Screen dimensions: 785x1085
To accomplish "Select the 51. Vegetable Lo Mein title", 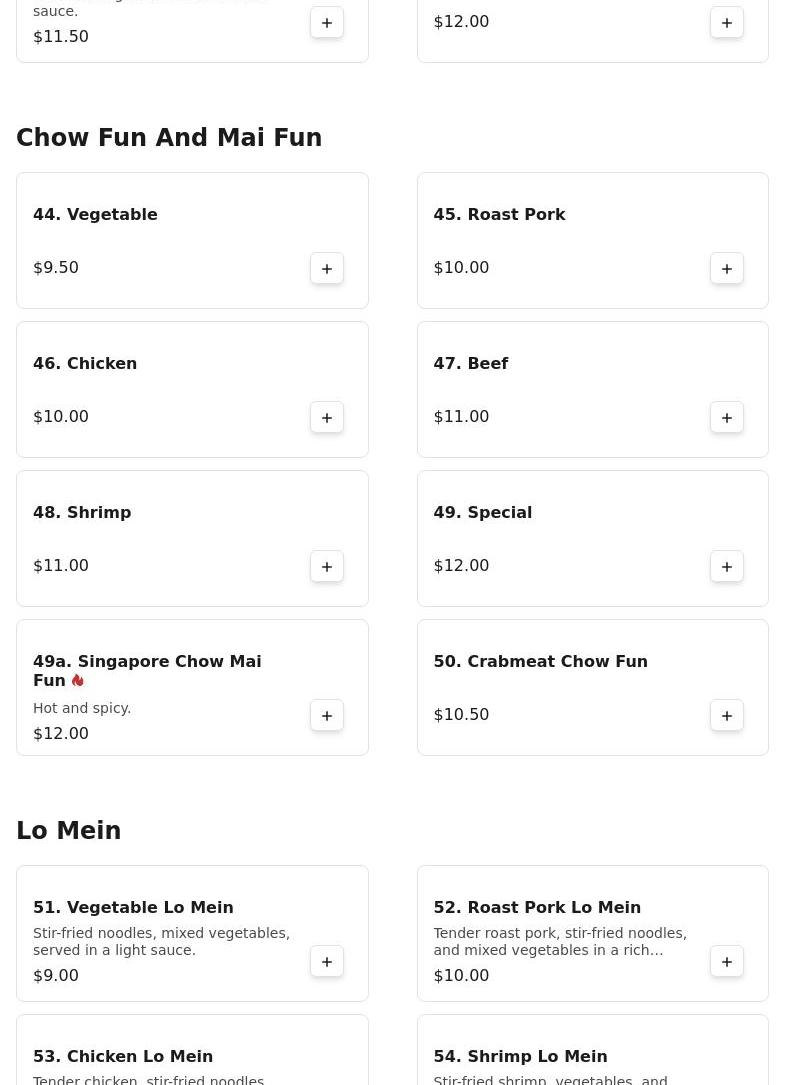I will (133, 907).
